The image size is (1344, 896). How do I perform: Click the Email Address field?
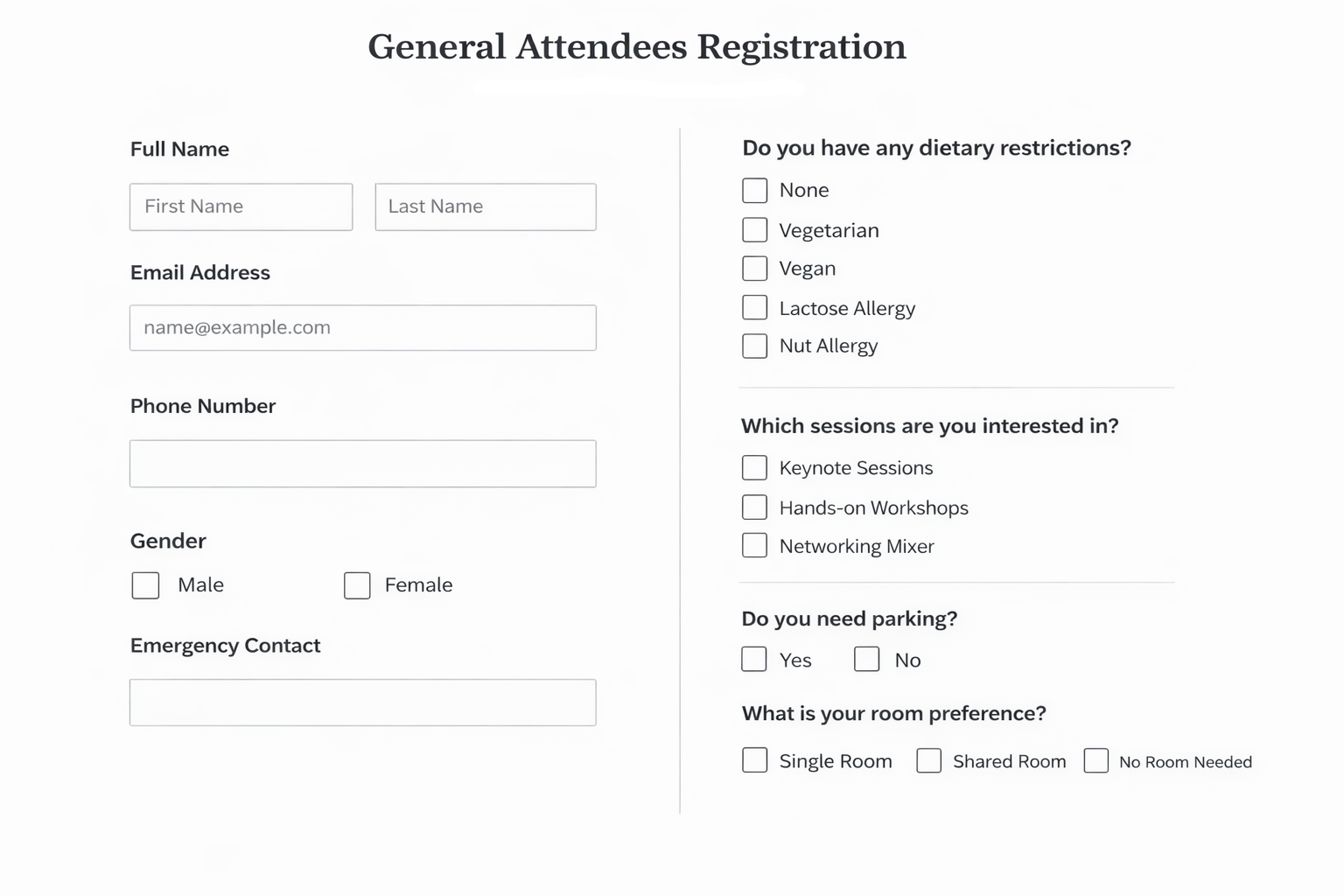[362, 327]
